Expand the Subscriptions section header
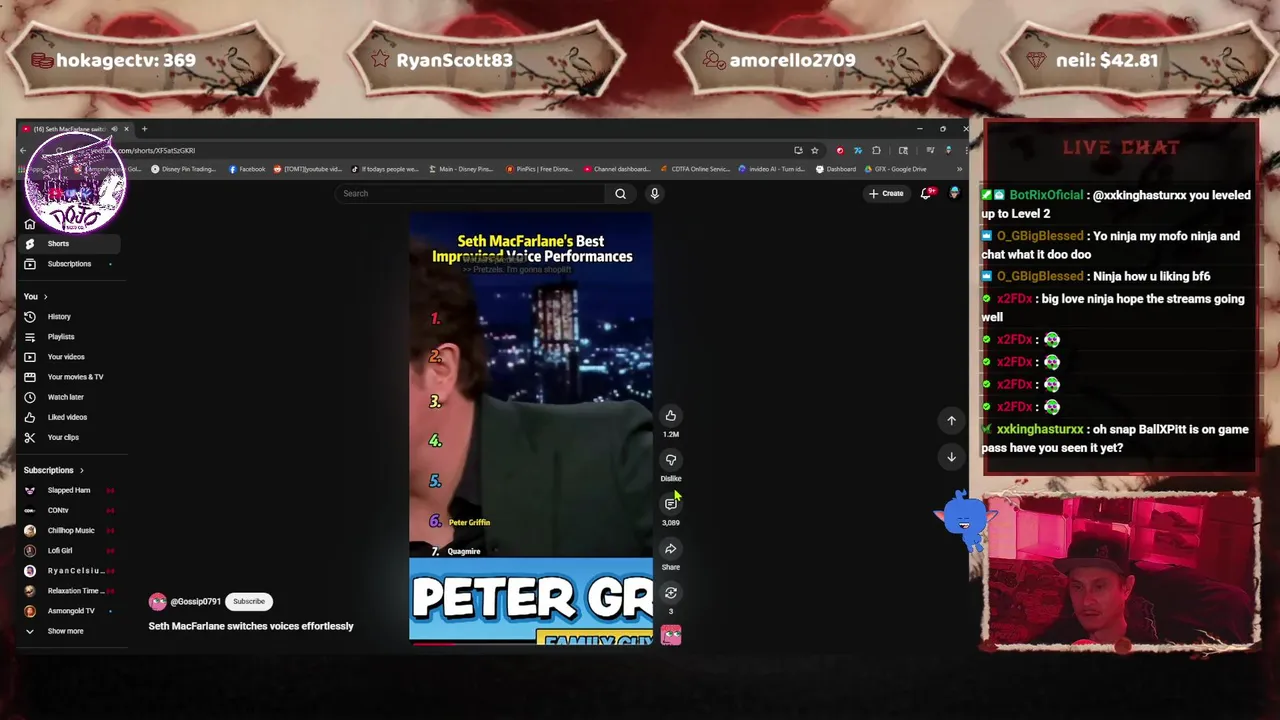 pyautogui.click(x=54, y=470)
